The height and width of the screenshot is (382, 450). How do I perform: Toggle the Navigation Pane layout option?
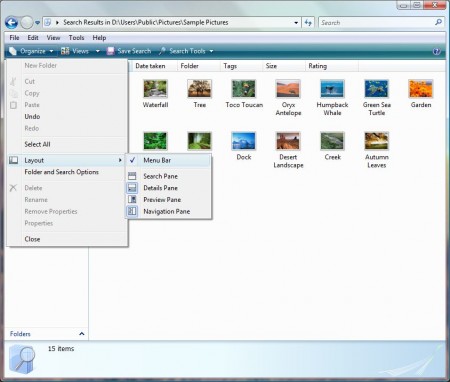[x=168, y=211]
